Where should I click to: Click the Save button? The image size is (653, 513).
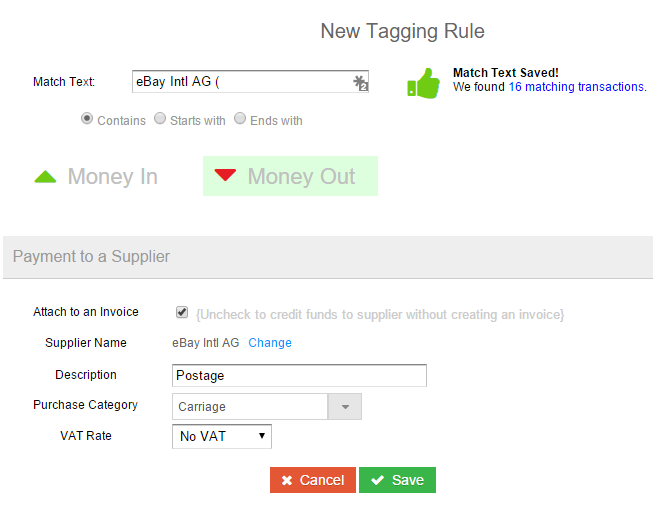(x=397, y=480)
